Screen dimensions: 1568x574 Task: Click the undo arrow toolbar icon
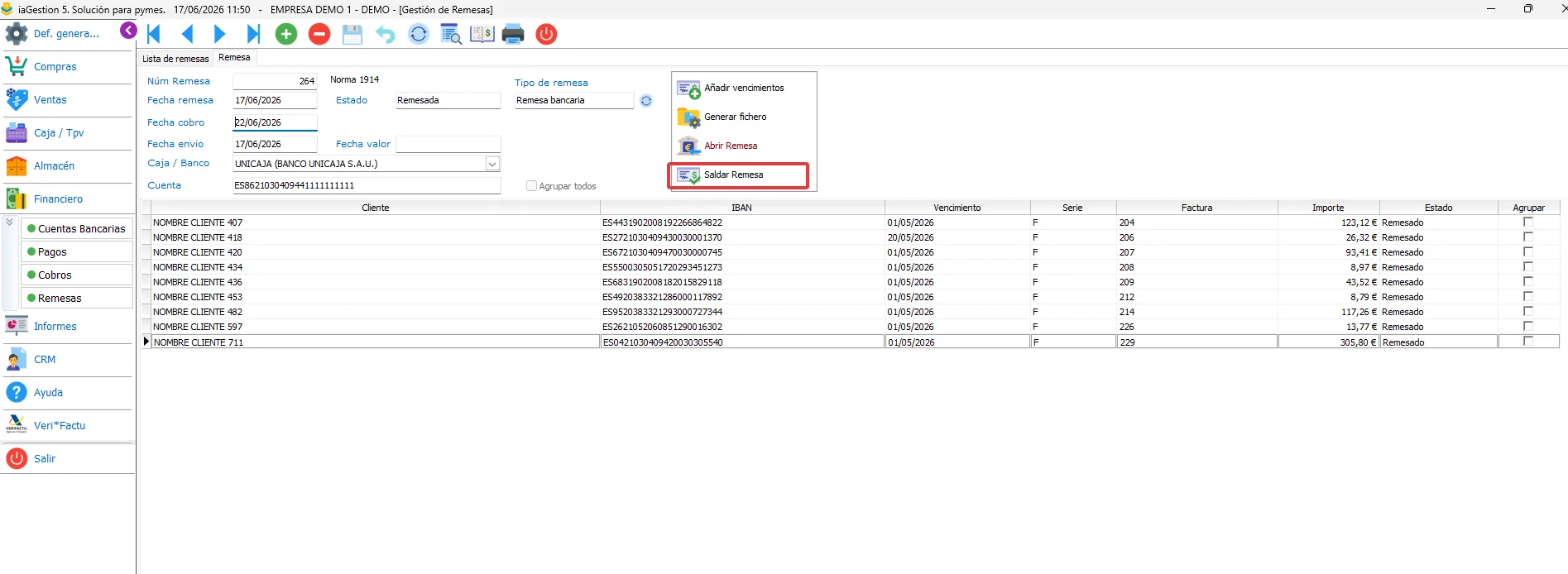pos(385,34)
